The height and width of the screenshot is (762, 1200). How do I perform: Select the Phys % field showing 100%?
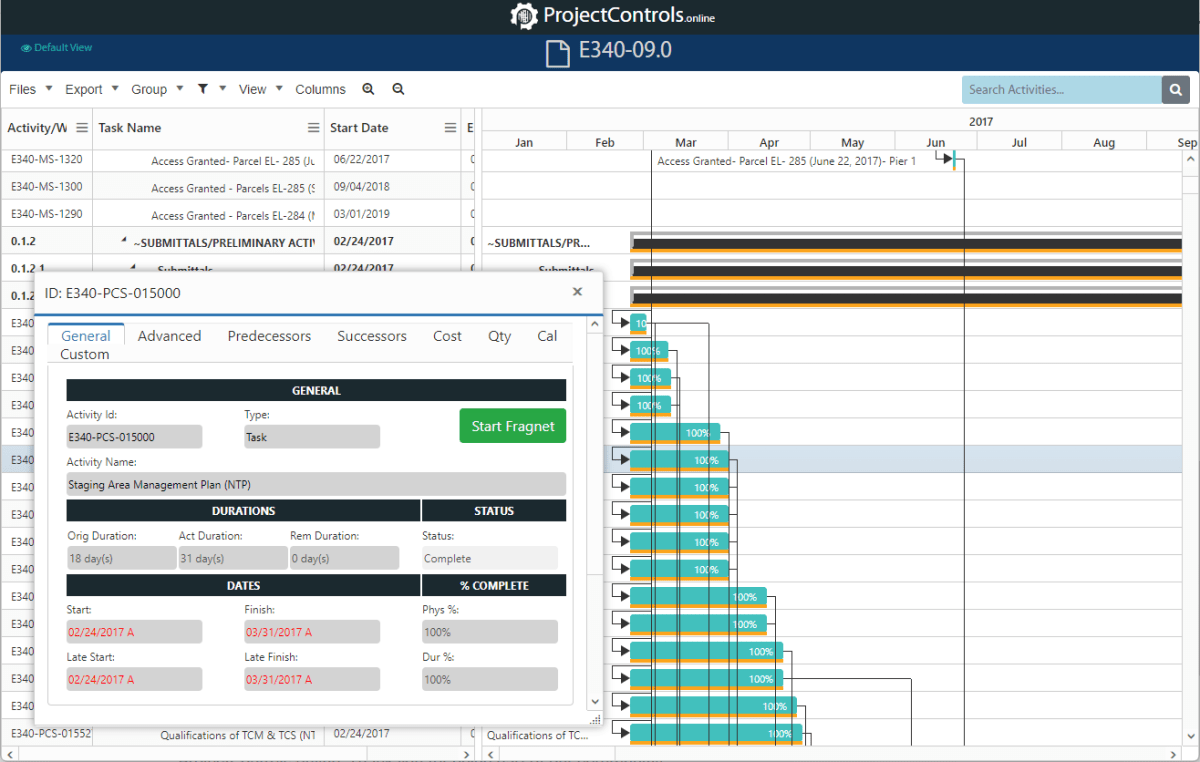click(489, 631)
